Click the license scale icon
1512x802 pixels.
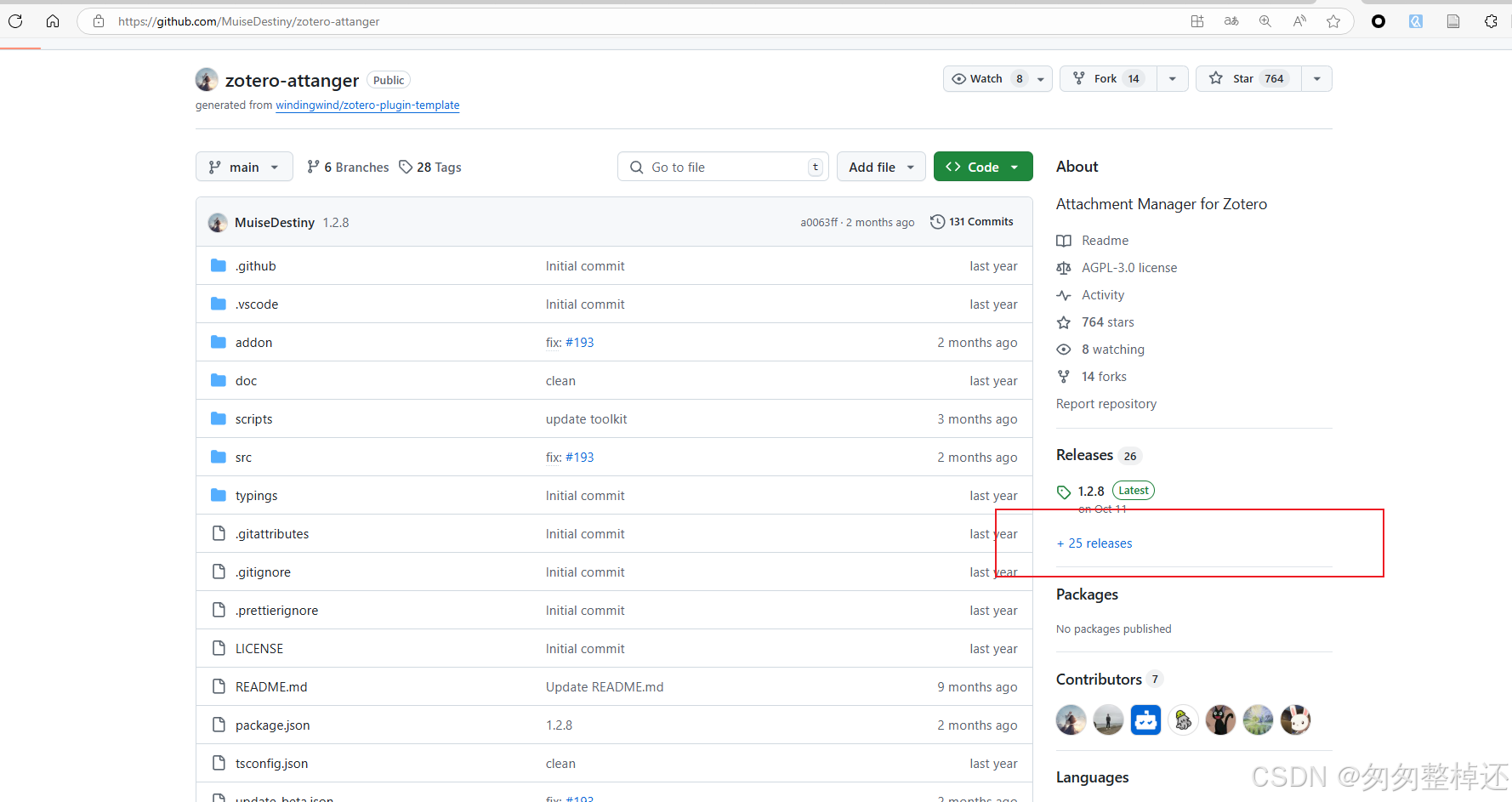(1064, 268)
